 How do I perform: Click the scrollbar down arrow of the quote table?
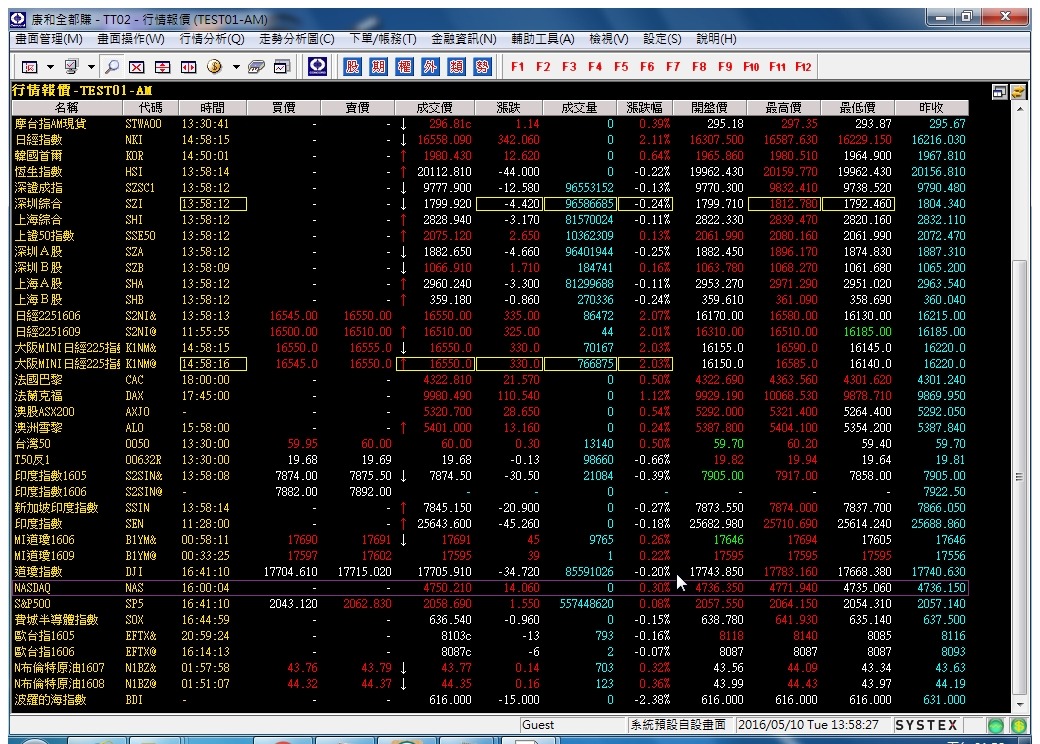pos(1019,705)
